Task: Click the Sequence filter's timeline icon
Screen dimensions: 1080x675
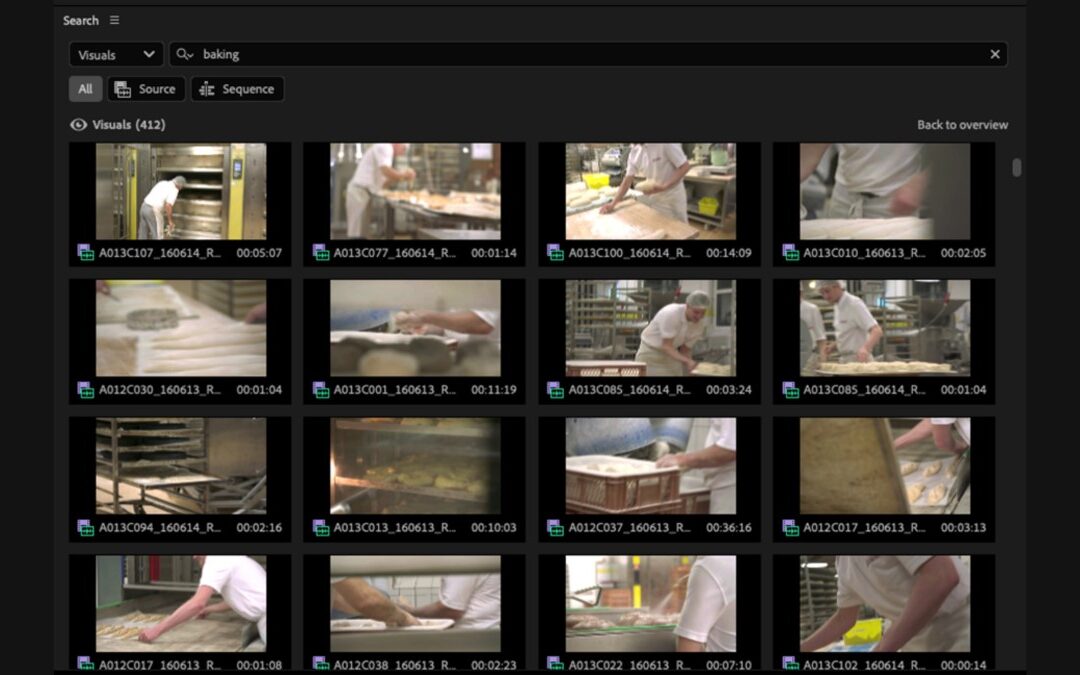Action: click(206, 89)
